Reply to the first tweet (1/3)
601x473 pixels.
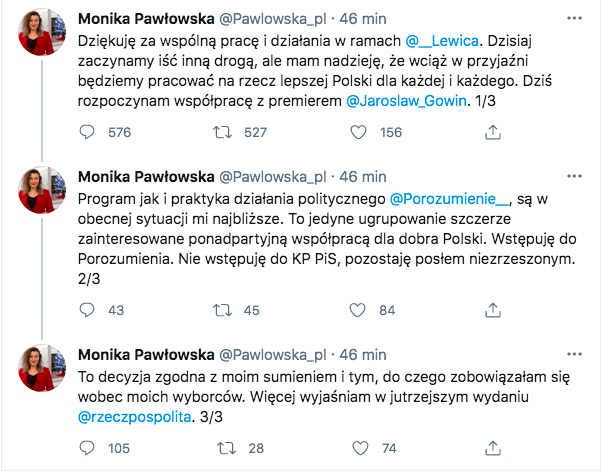point(87,132)
